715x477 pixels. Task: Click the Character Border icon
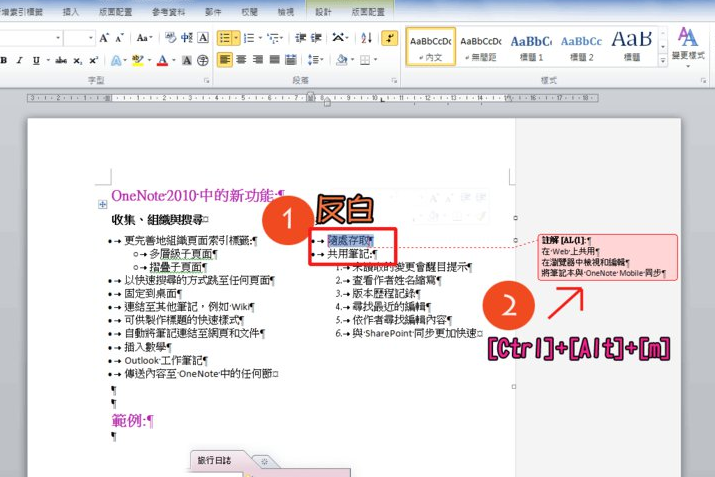pyautogui.click(x=203, y=38)
